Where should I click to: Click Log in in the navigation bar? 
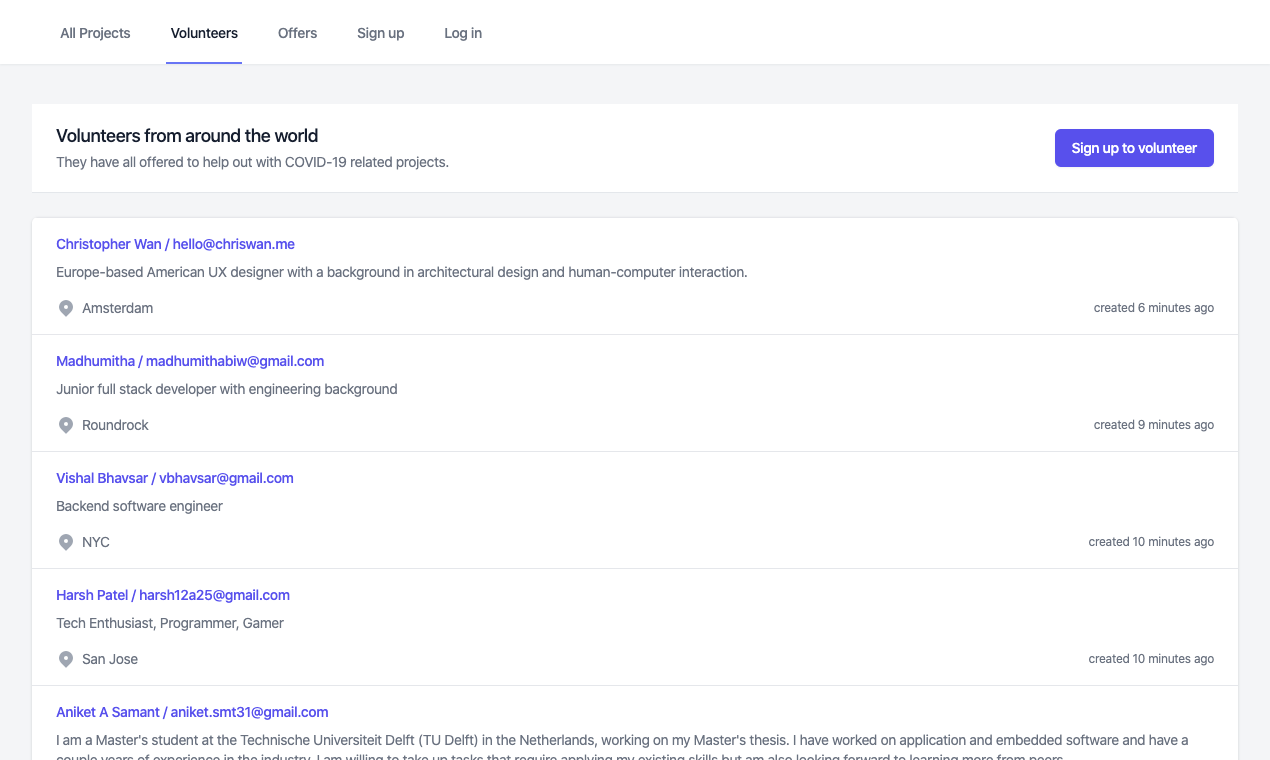coord(463,33)
